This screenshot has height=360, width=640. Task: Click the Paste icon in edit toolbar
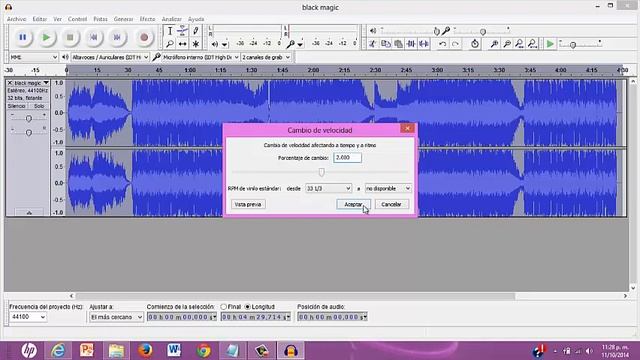(x=398, y=44)
